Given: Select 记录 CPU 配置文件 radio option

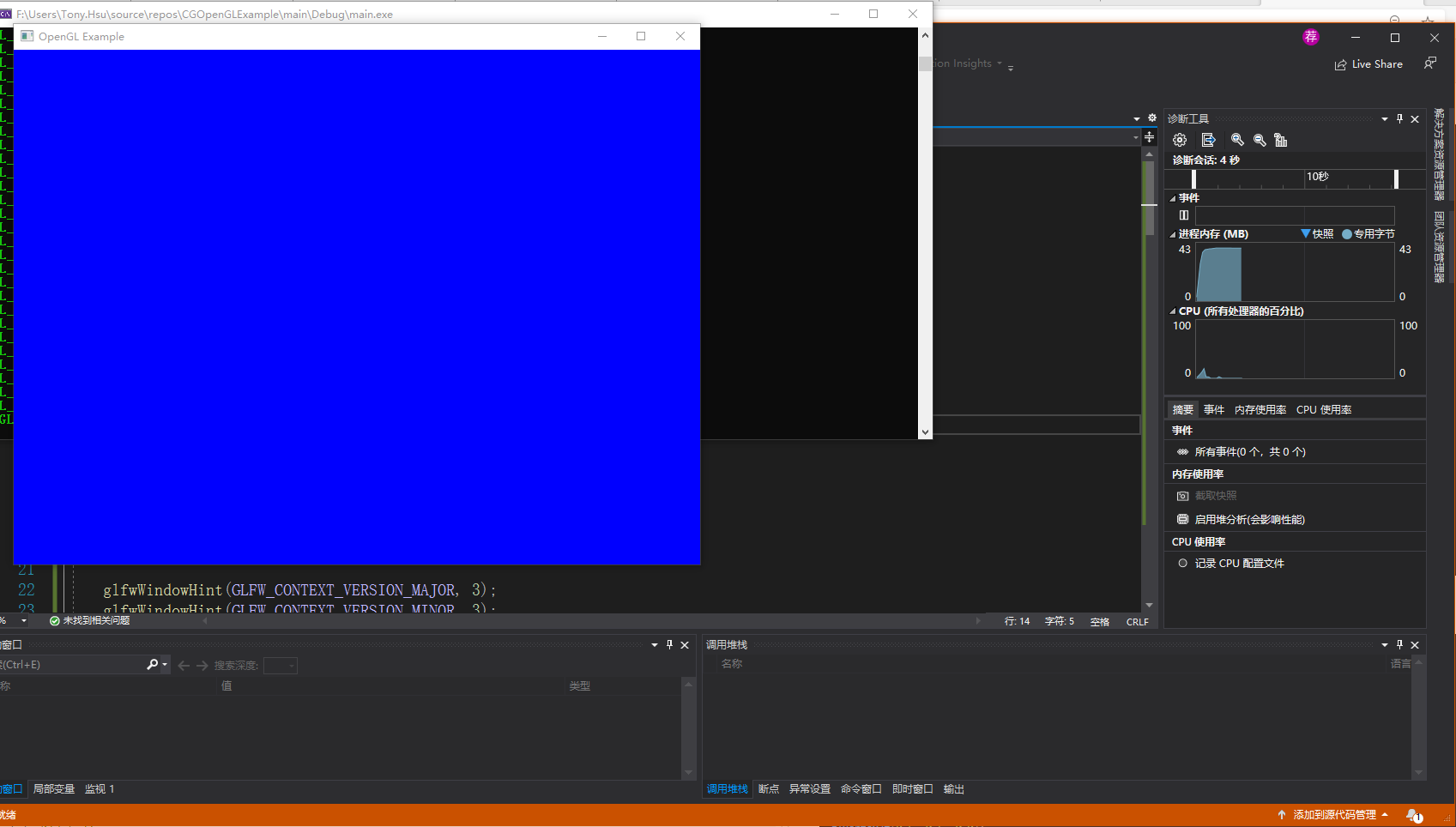Looking at the screenshot, I should [1230, 564].
